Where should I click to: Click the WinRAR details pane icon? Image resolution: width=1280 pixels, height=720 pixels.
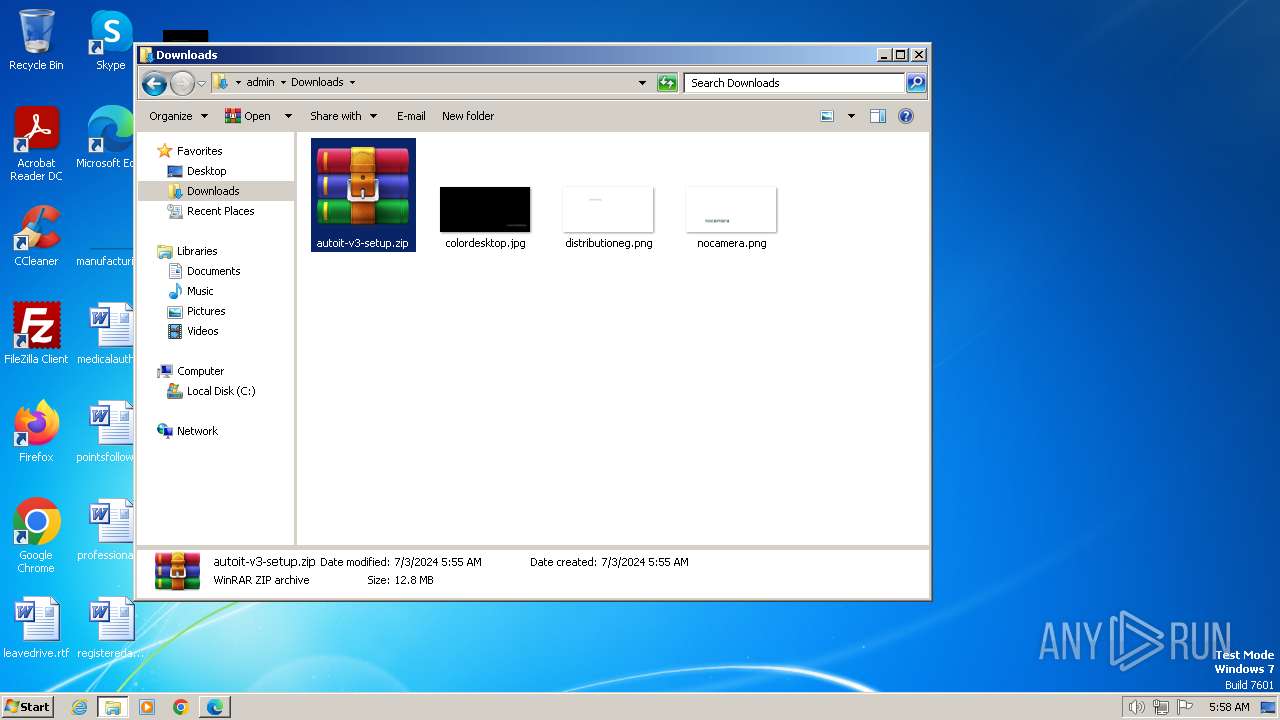[x=177, y=571]
